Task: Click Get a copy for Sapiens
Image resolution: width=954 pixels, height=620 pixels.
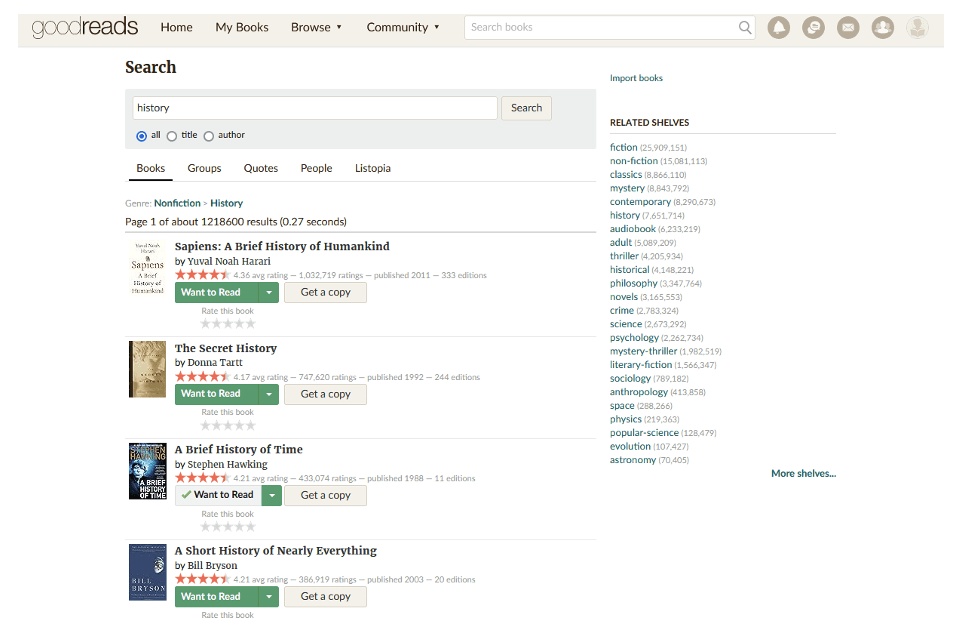Action: click(x=326, y=293)
